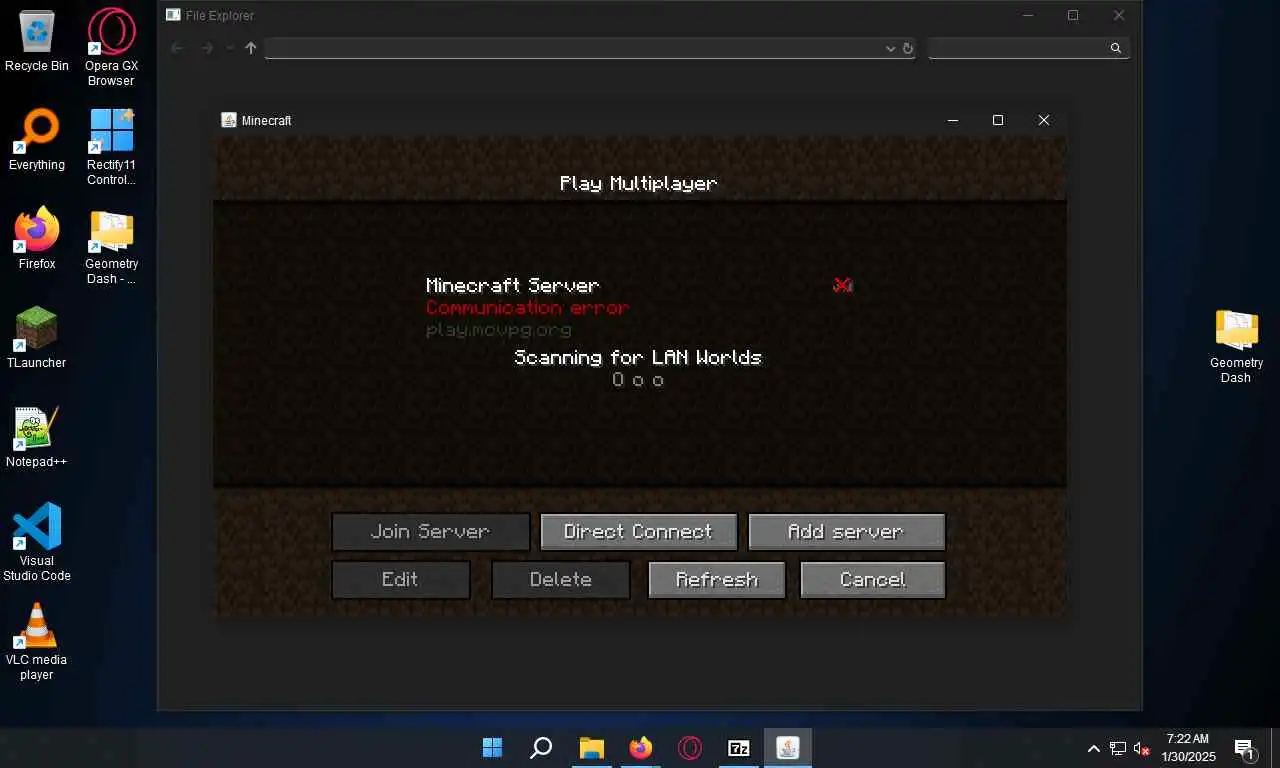Select Rectify11 Control desktop shortcut

pyautogui.click(x=111, y=147)
